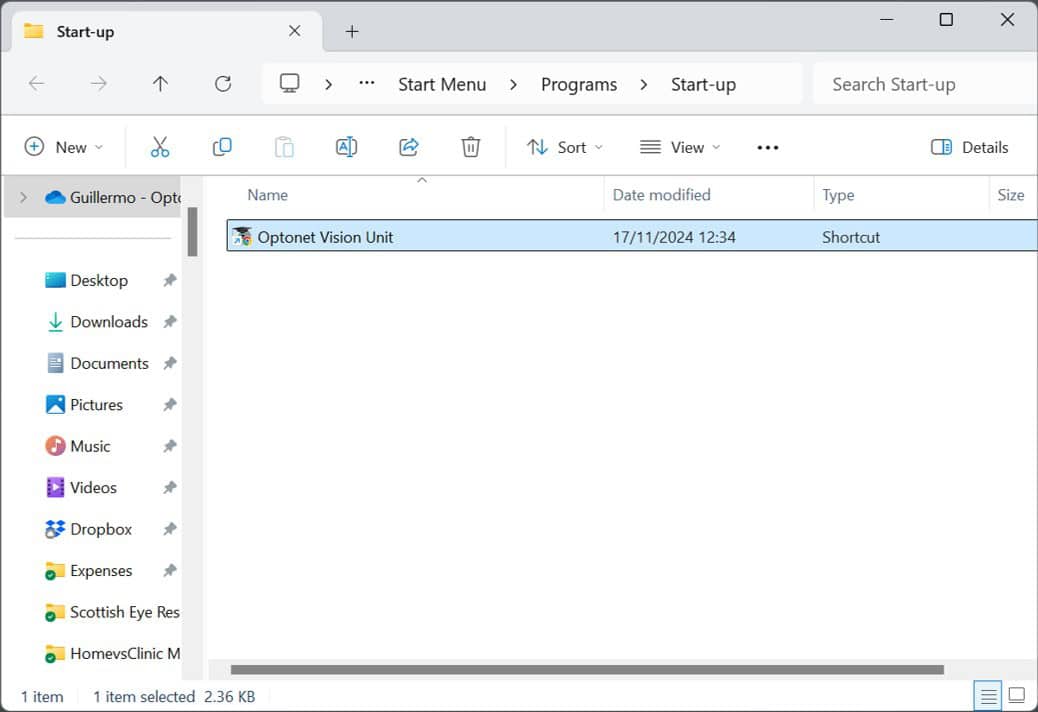This screenshot has width=1038, height=712.
Task: Click the Delete trash icon
Action: point(471,147)
